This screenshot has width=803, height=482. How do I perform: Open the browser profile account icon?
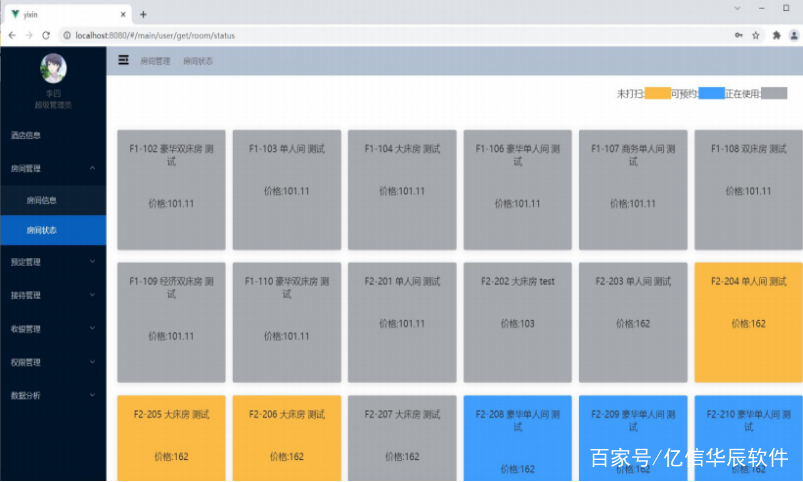point(792,35)
